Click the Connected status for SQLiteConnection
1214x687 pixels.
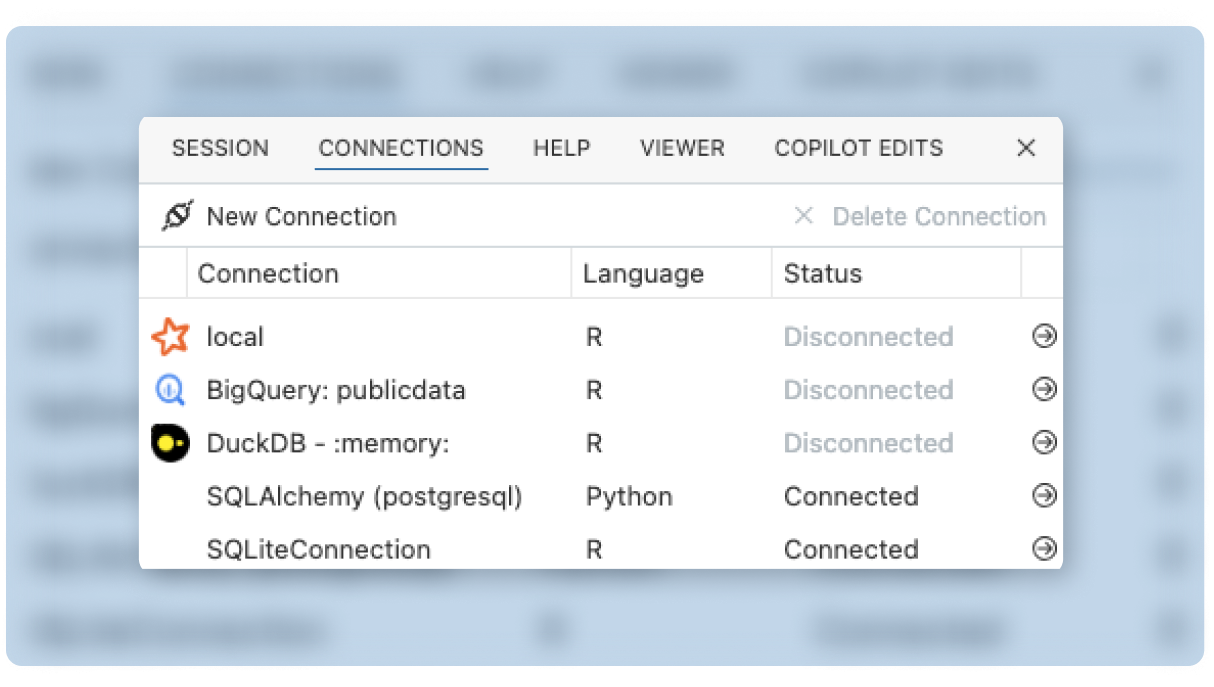coord(851,549)
